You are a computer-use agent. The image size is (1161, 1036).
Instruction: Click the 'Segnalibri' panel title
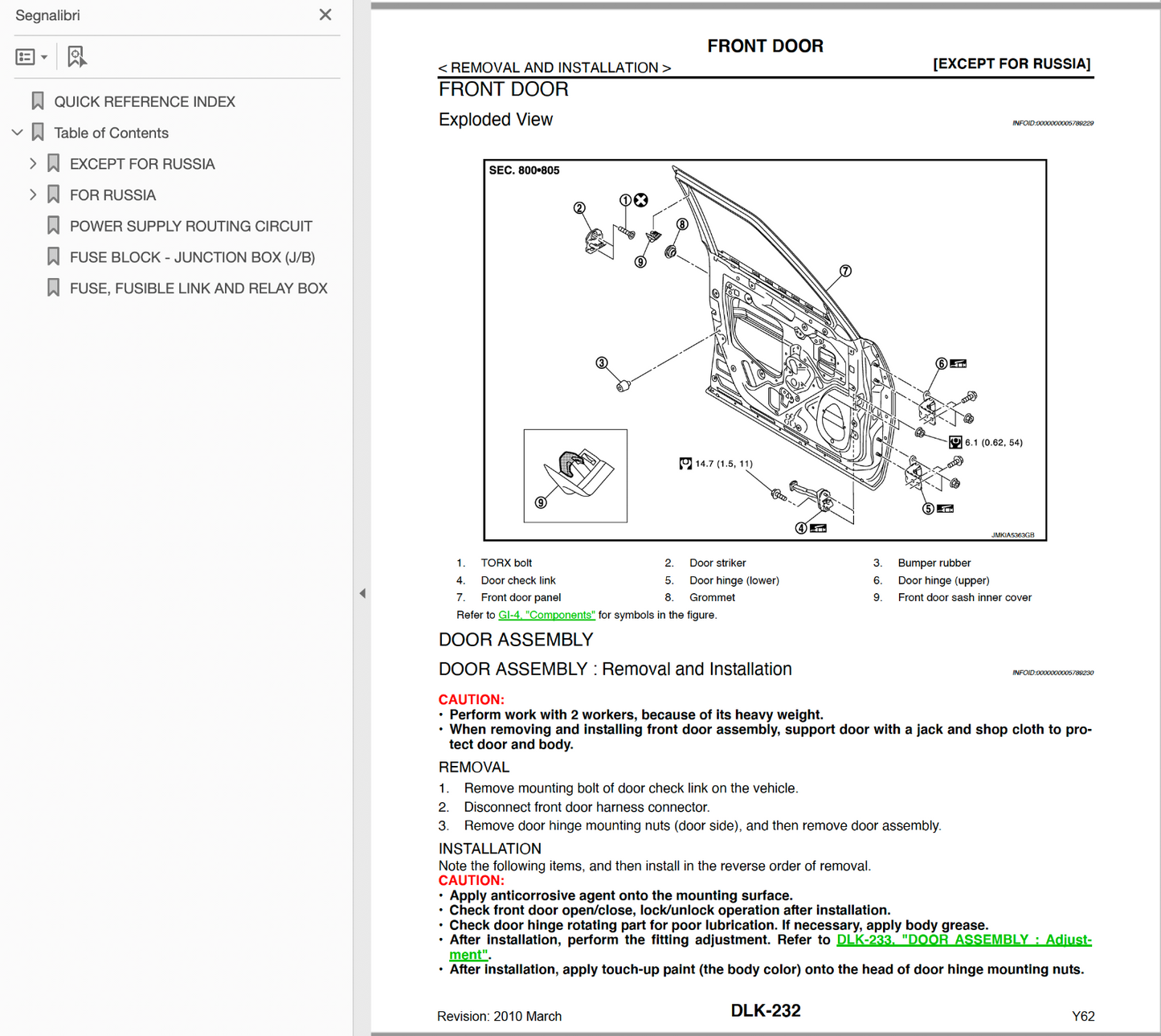[x=47, y=15]
